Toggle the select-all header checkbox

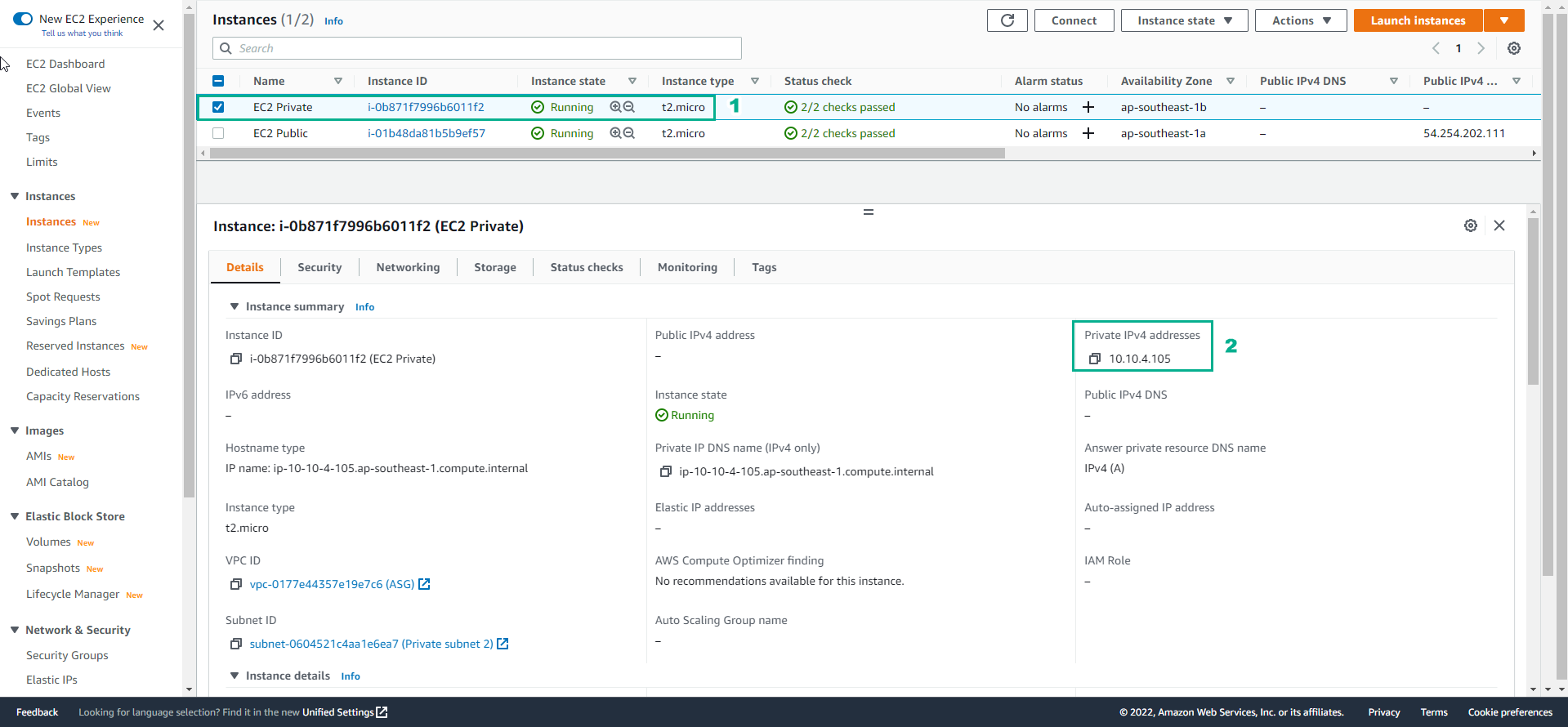coord(218,81)
